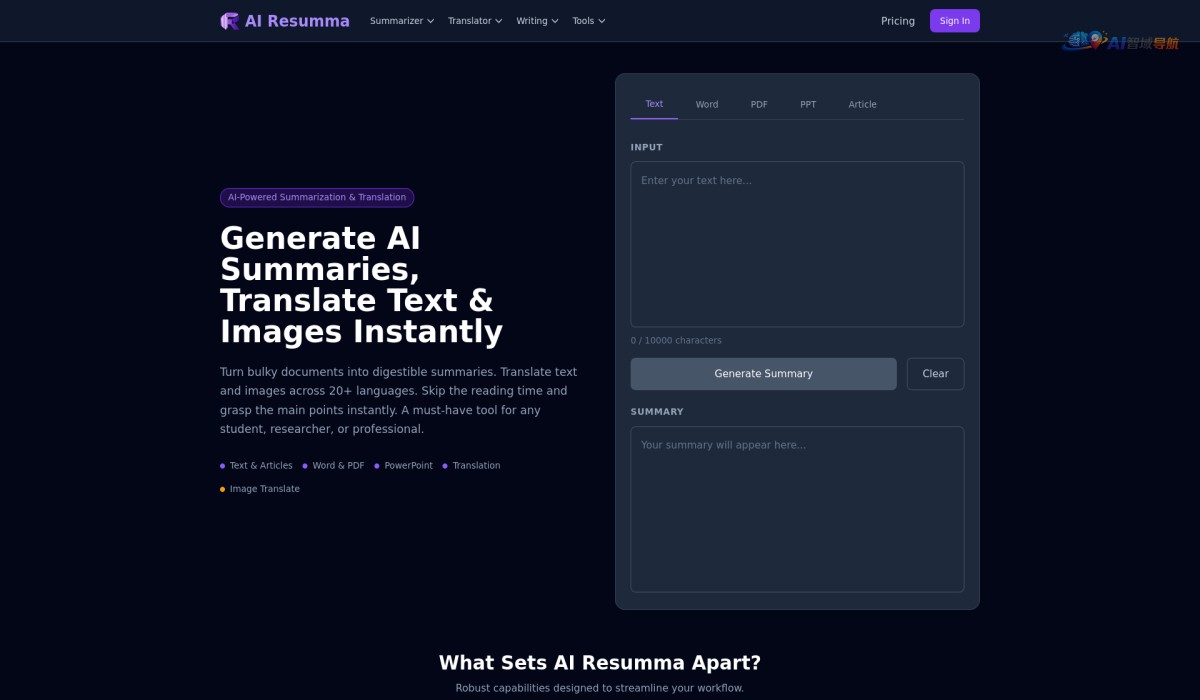Image resolution: width=1200 pixels, height=700 pixels.
Task: Click the main 'Generate AI Summaries' headline
Action: 361,285
